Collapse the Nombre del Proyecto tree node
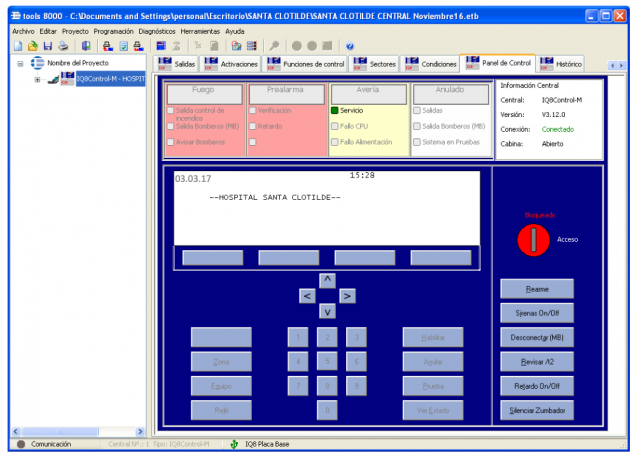 point(20,64)
